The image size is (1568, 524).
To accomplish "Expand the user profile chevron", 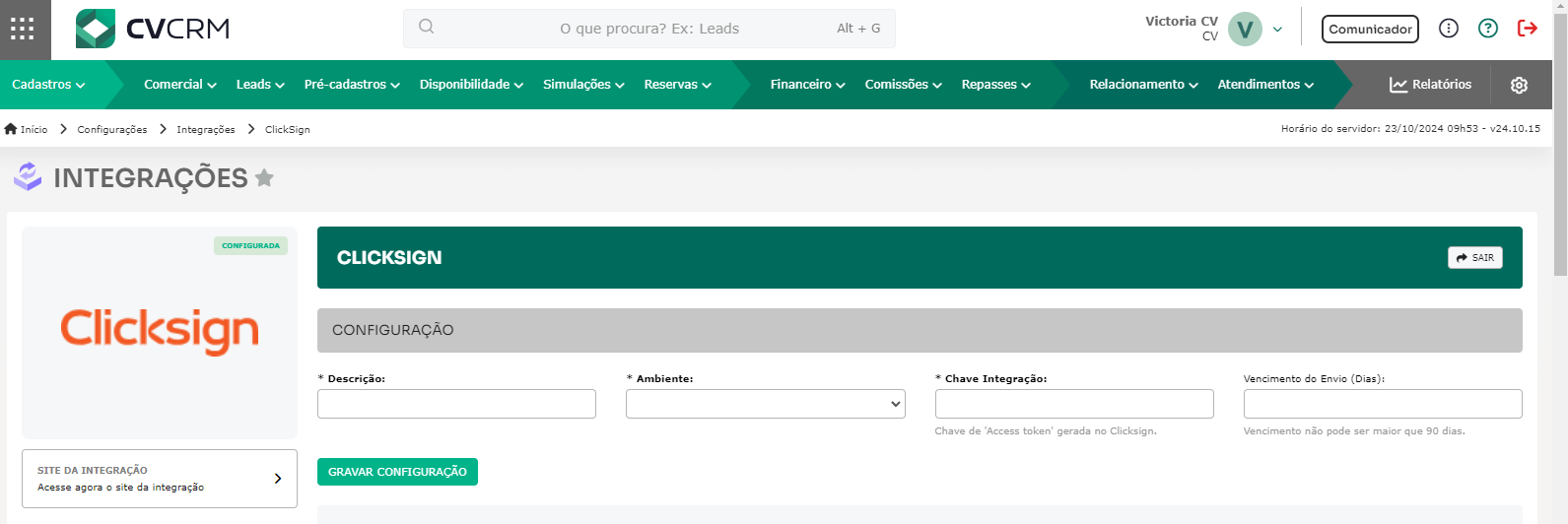I will point(1277,30).
